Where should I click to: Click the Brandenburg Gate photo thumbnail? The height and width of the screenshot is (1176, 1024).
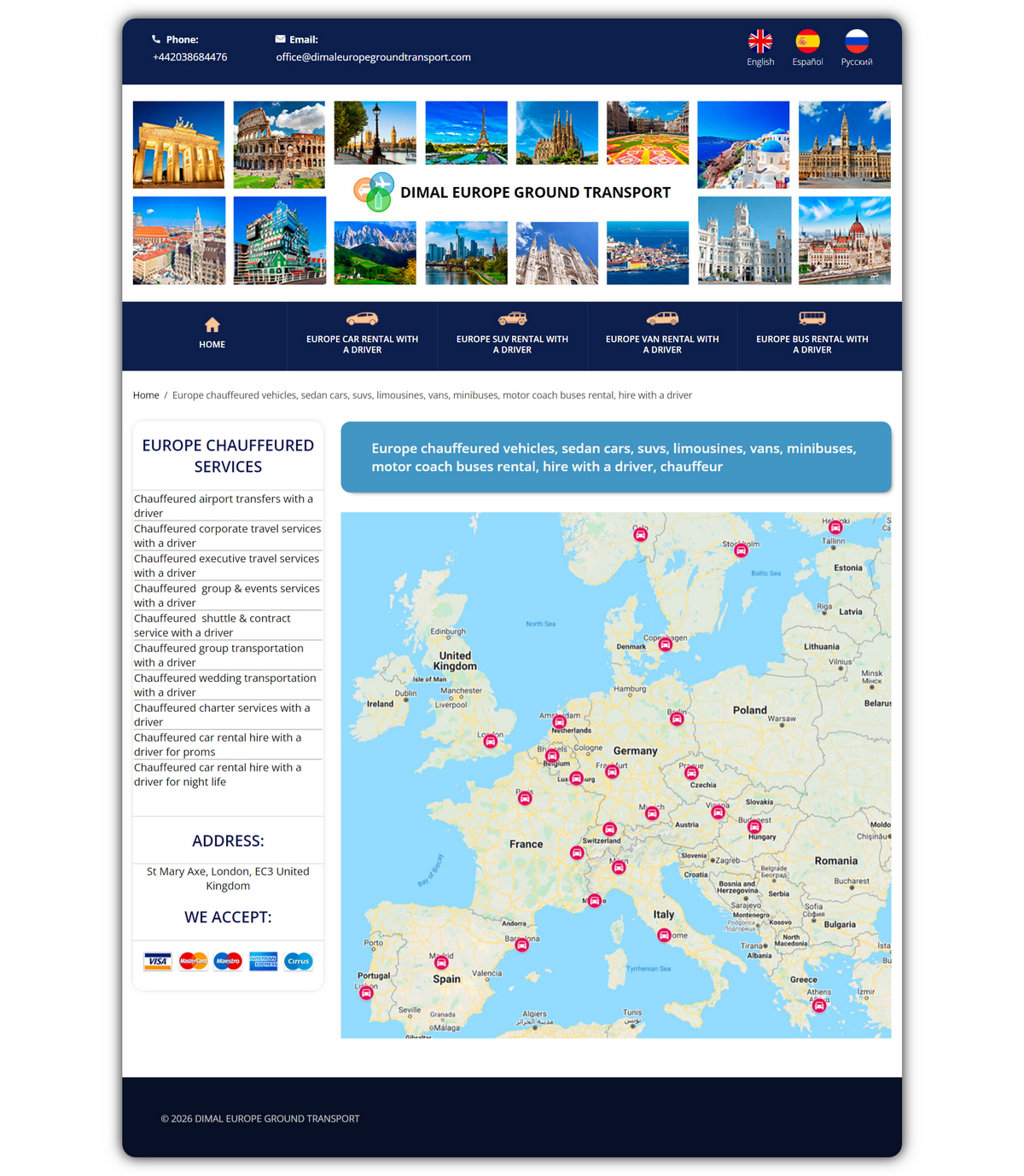coord(178,144)
